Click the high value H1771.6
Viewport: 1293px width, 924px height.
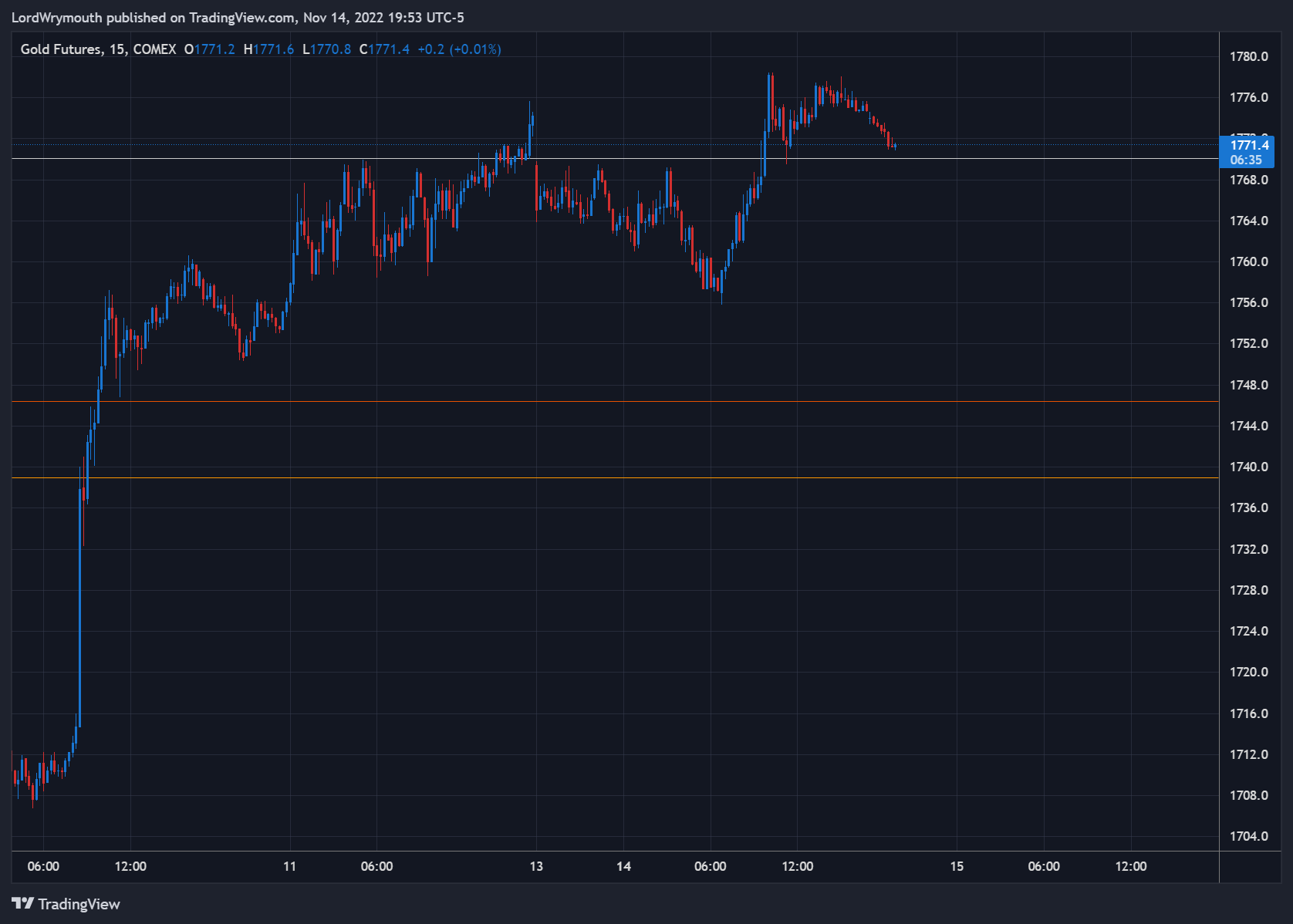[268, 49]
